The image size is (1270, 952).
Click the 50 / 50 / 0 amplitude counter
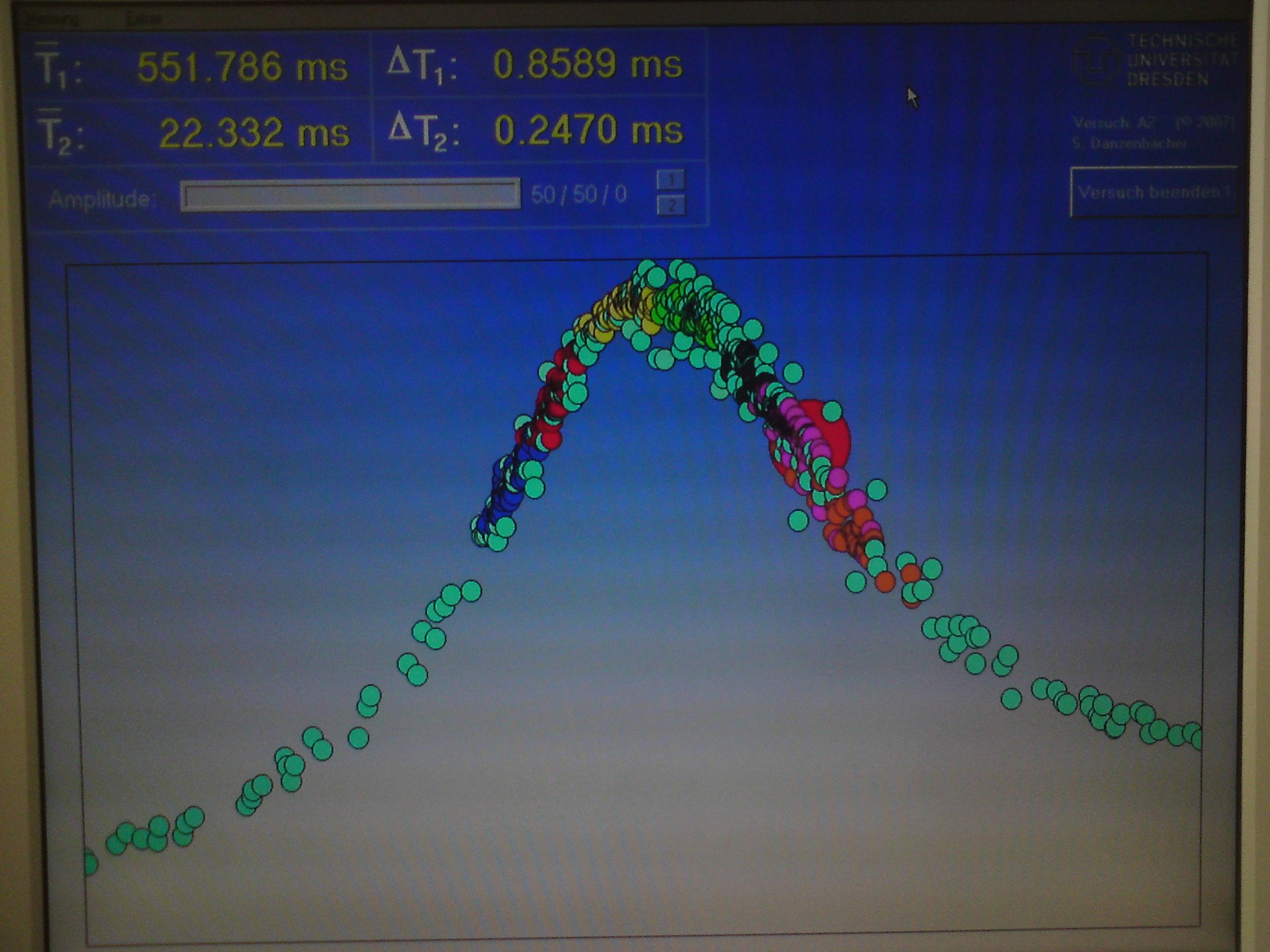click(x=579, y=195)
